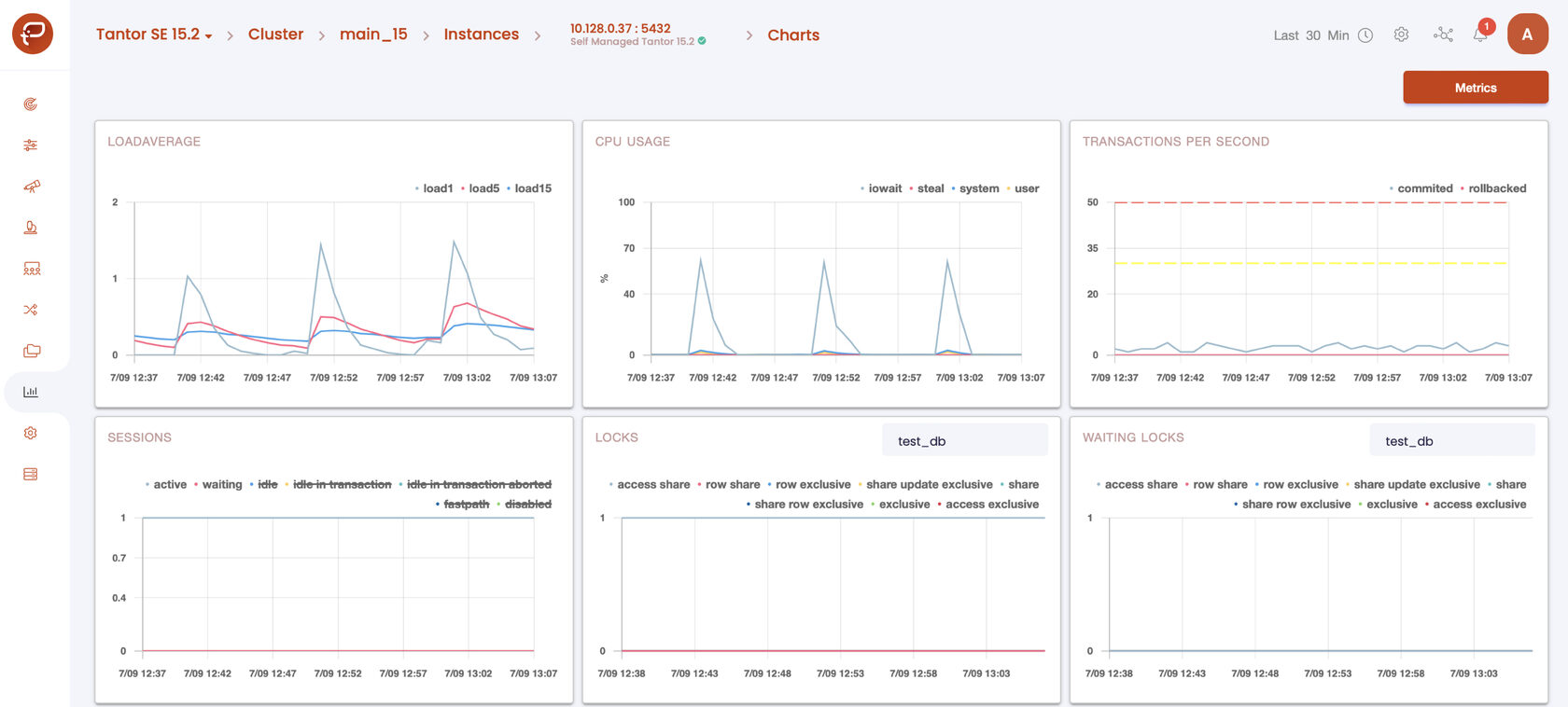Enable fastpath series in Sessions legend

[x=463, y=505]
